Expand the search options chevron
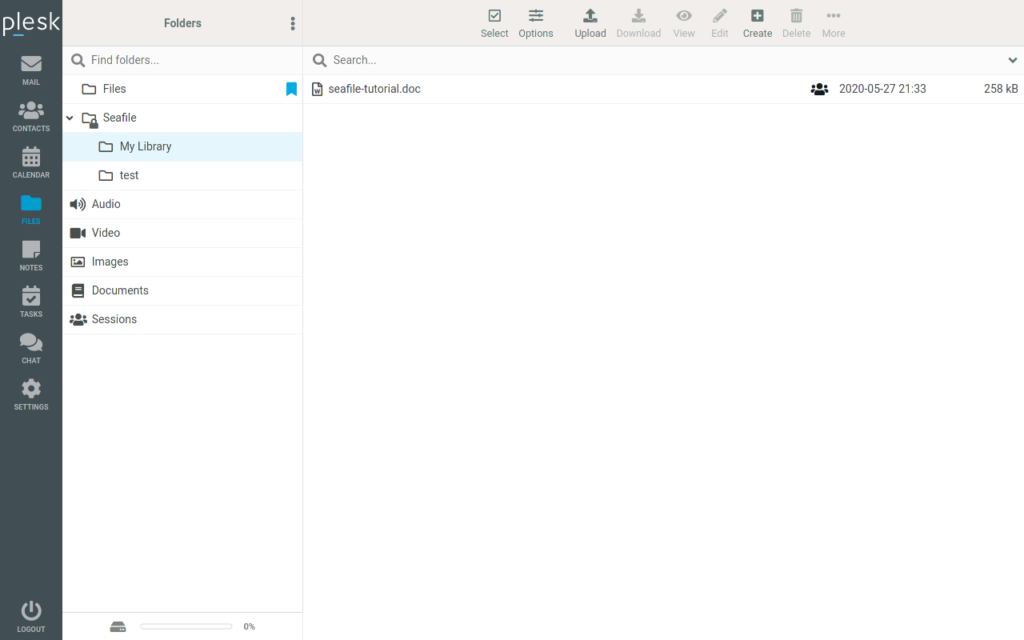The width and height of the screenshot is (1024, 640). [1012, 60]
